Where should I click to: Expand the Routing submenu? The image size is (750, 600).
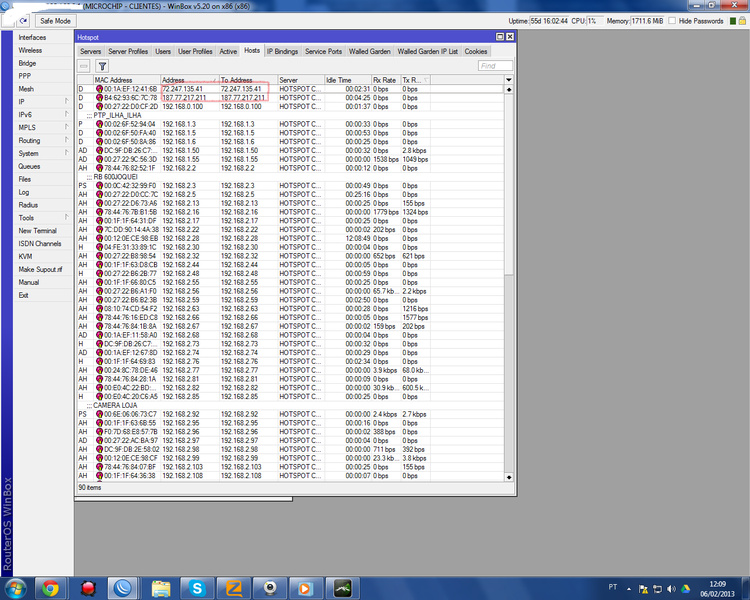tap(66, 140)
